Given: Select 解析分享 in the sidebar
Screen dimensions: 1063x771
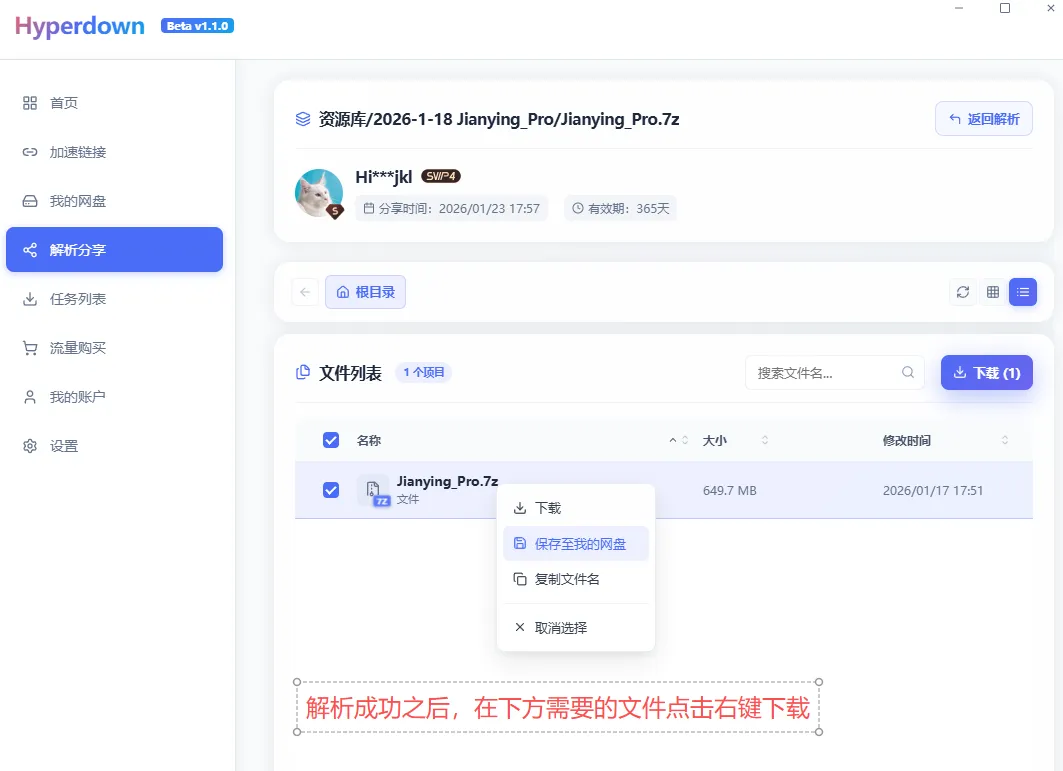Looking at the screenshot, I should (x=115, y=250).
